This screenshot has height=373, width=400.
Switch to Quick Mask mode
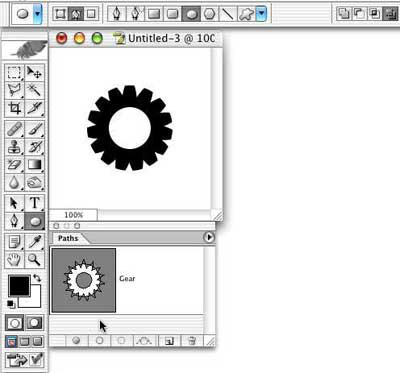click(34, 323)
